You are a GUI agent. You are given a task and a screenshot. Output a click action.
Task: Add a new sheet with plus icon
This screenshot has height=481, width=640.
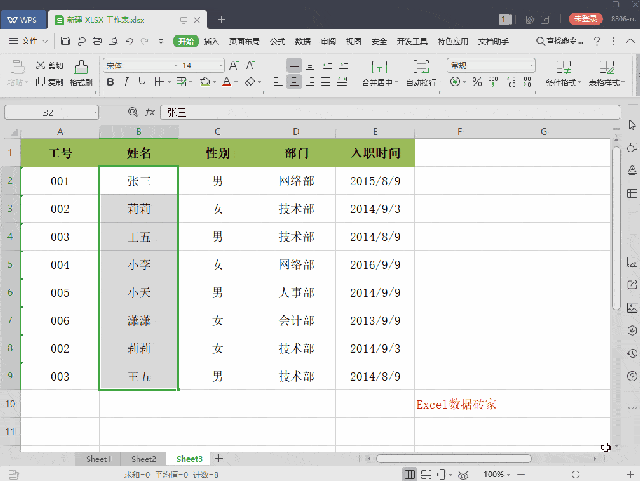219,458
